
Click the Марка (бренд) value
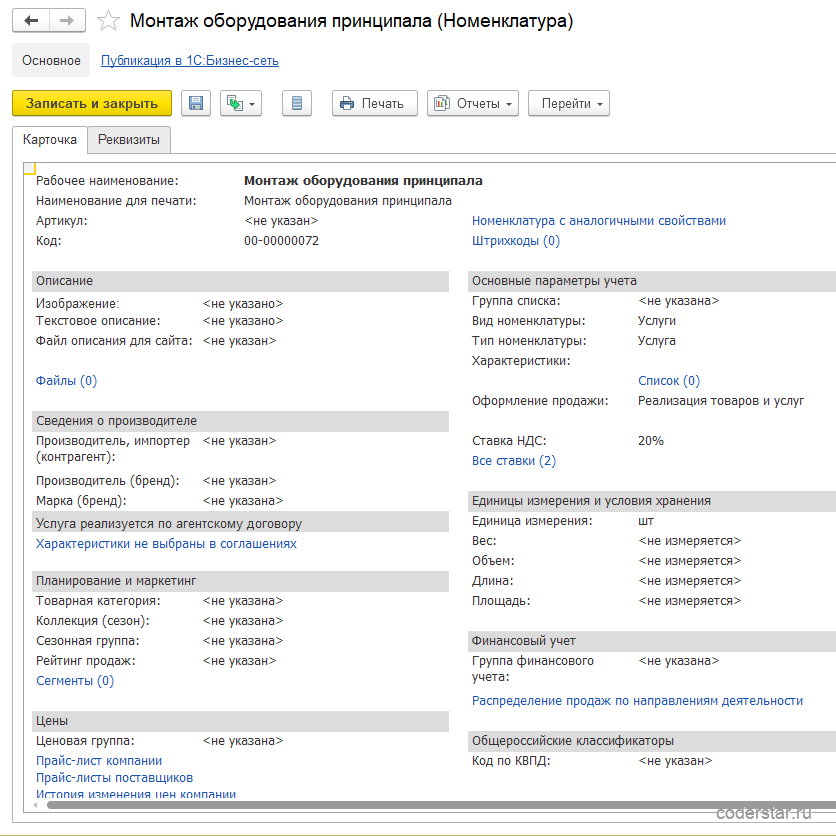point(243,501)
